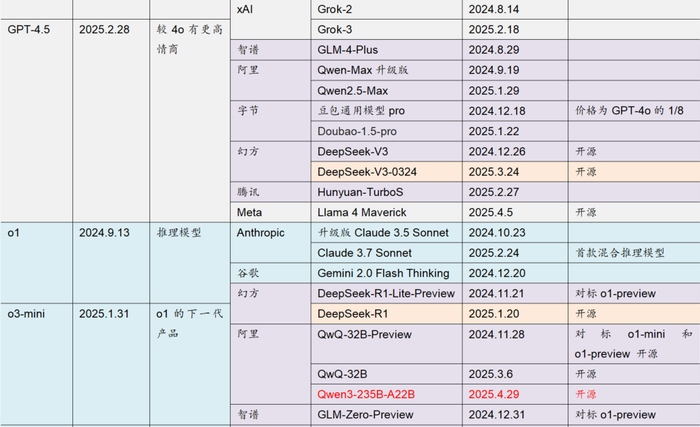The height and width of the screenshot is (427, 700).
Task: Select 对标 o1-preview in DeepSeek-R1-Lite-Preview row
Action: coord(615,293)
